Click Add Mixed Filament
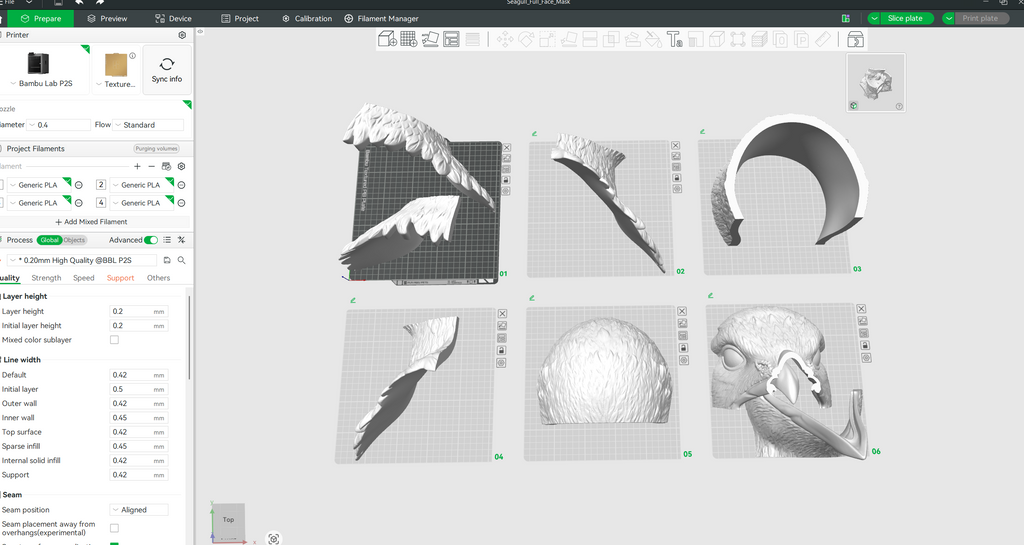The height and width of the screenshot is (545, 1024). [91, 222]
